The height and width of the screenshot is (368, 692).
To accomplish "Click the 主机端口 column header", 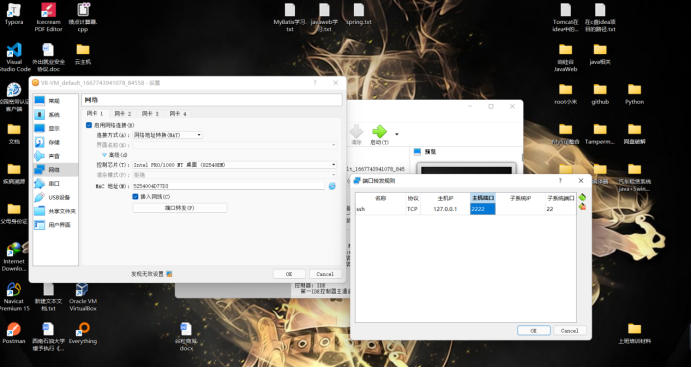I will pyautogui.click(x=483, y=198).
